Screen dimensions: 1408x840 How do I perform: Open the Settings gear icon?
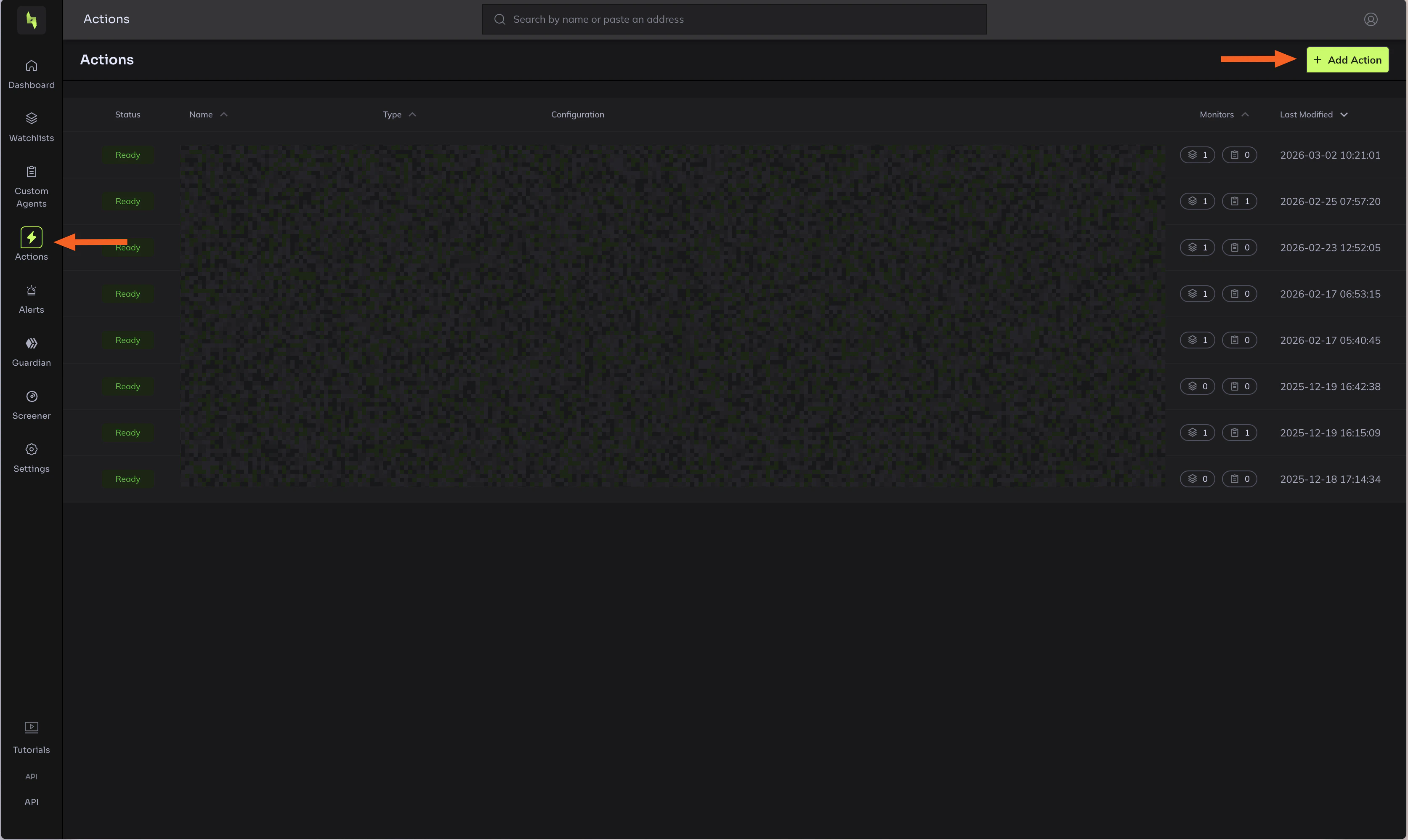click(31, 449)
